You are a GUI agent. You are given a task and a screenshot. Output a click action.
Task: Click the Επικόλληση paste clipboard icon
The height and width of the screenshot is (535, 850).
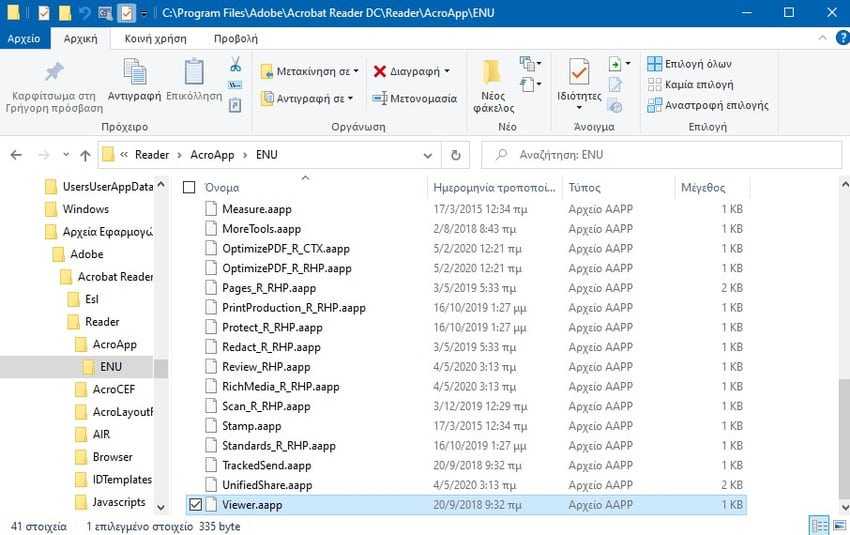[x=194, y=72]
